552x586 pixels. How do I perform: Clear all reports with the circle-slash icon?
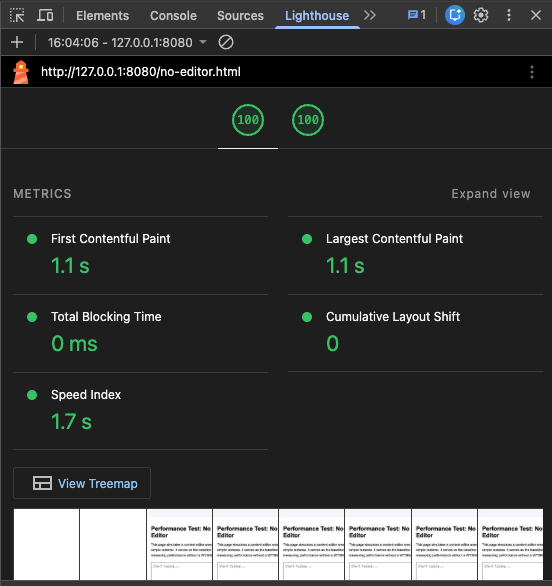[226, 42]
